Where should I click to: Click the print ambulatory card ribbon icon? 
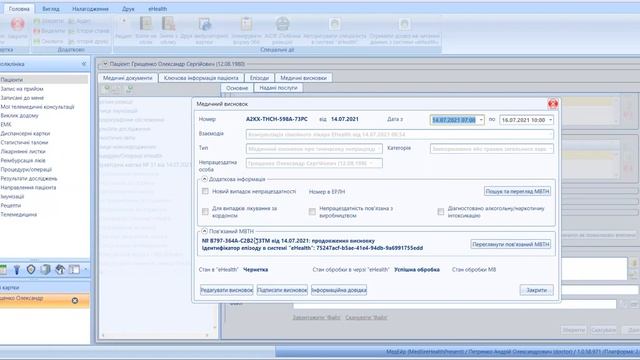point(204,24)
